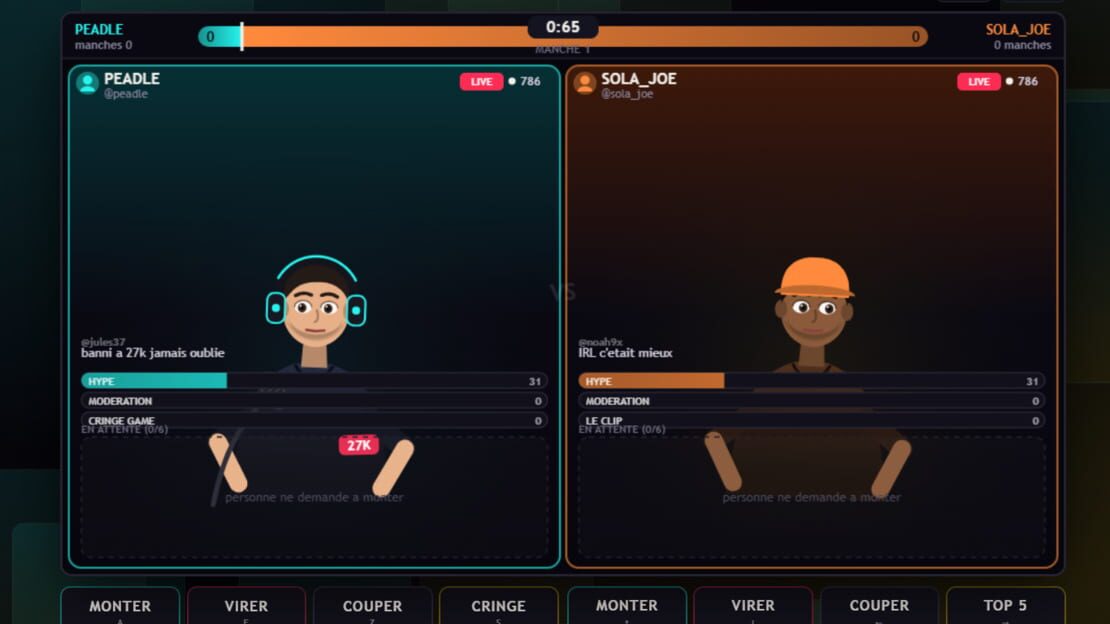Image resolution: width=1110 pixels, height=624 pixels.
Task: Click the white marker on the score bar
Action: point(242,36)
